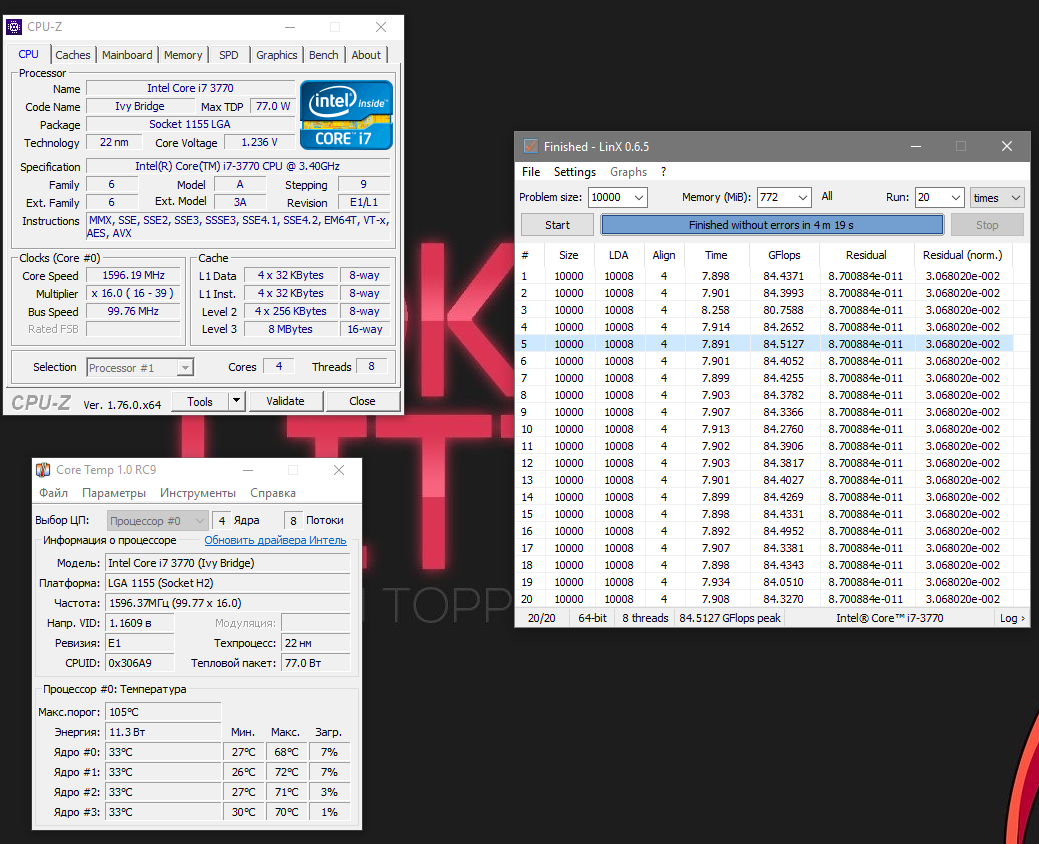The image size is (1039, 844).
Task: Click the Log button in LinX status bar
Action: [x=1012, y=618]
